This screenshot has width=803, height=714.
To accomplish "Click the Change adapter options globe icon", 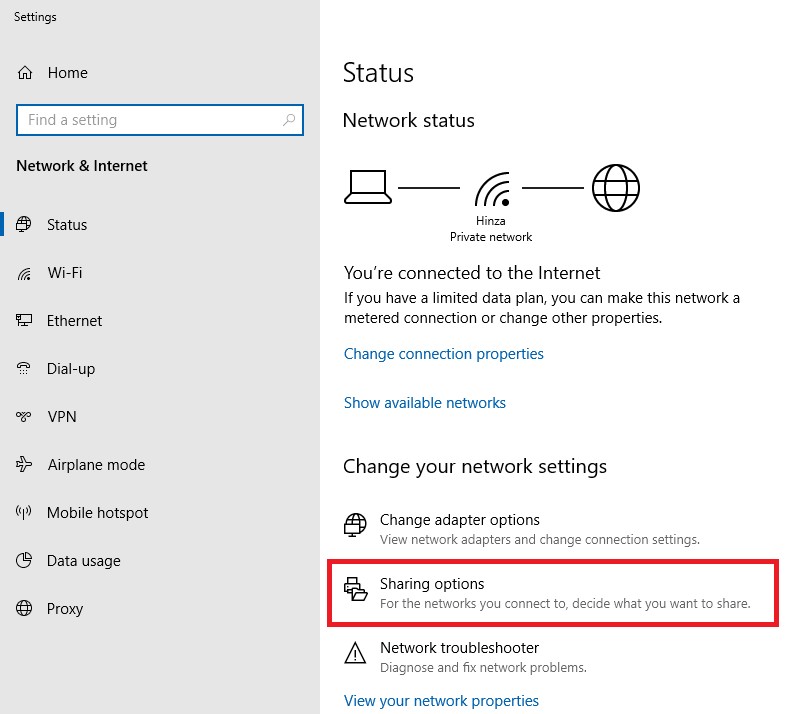I will tap(355, 524).
